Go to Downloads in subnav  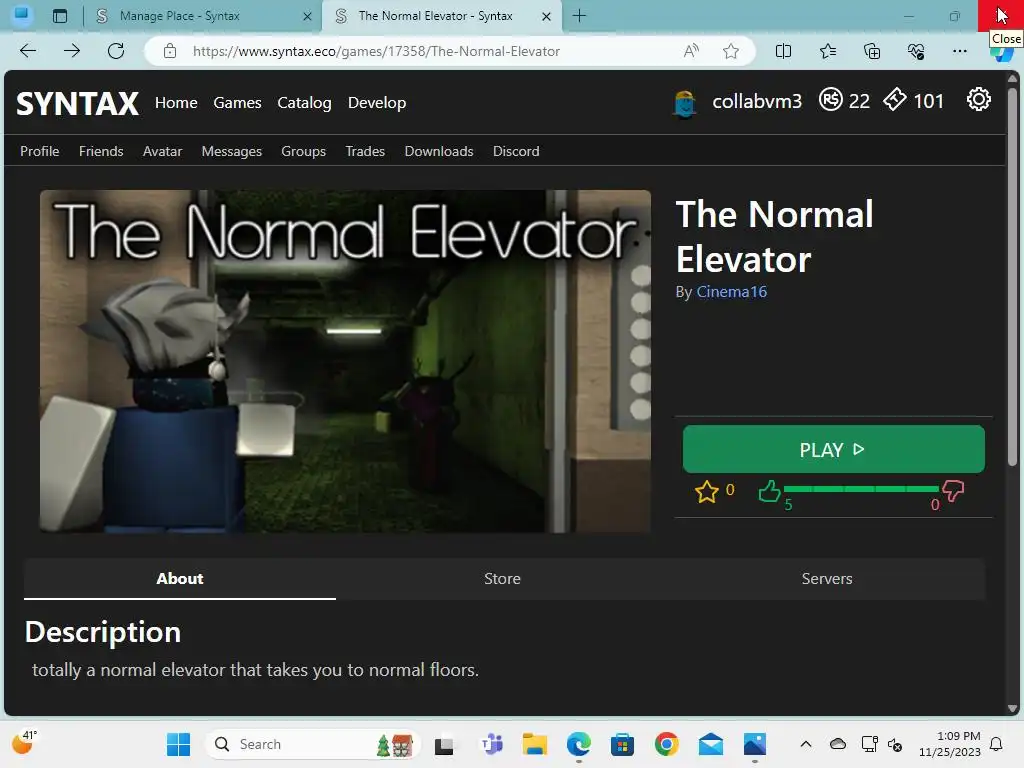(439, 151)
